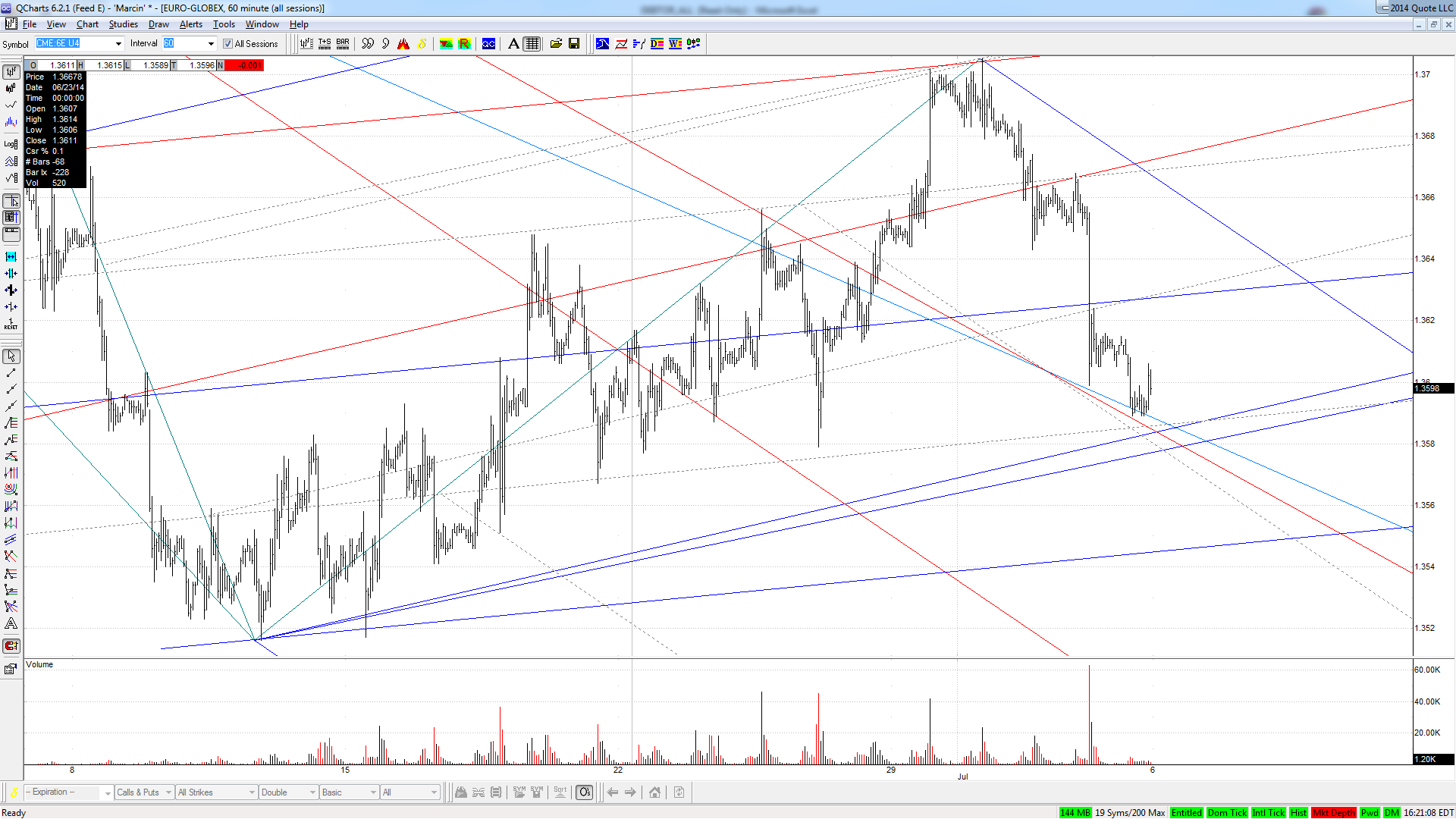The width and height of the screenshot is (1456, 819).
Task: Open the Draw menu
Action: pos(158,24)
